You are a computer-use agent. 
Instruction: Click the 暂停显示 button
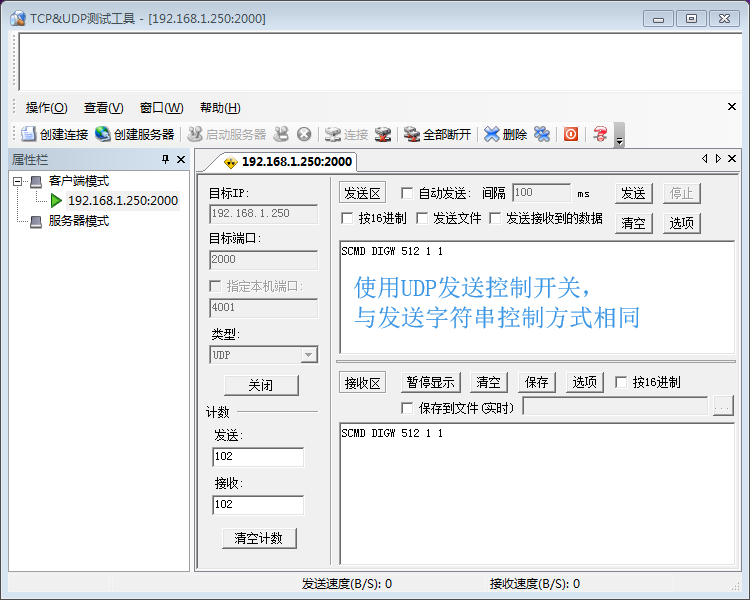click(430, 382)
